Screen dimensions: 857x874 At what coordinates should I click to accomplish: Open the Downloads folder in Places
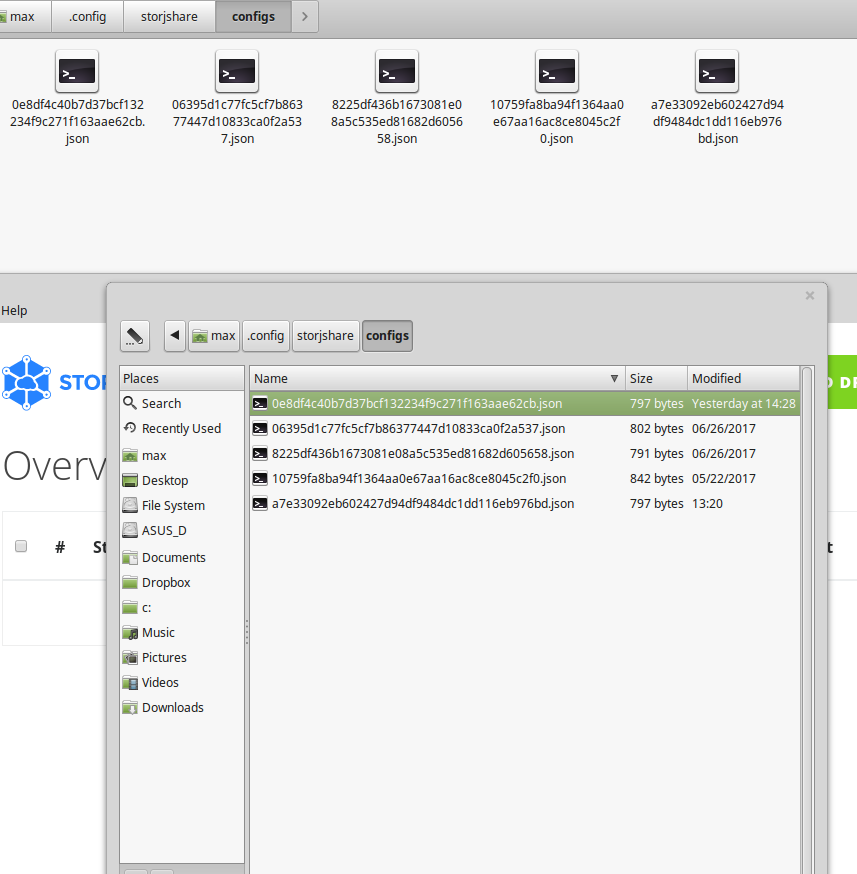[171, 707]
